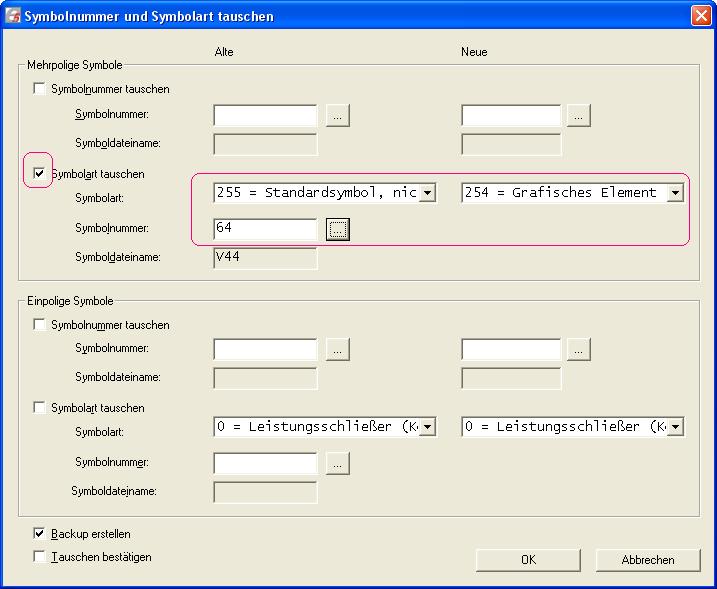
Task: Click the Einpolige Symbole group label
Action: [x=70, y=301]
